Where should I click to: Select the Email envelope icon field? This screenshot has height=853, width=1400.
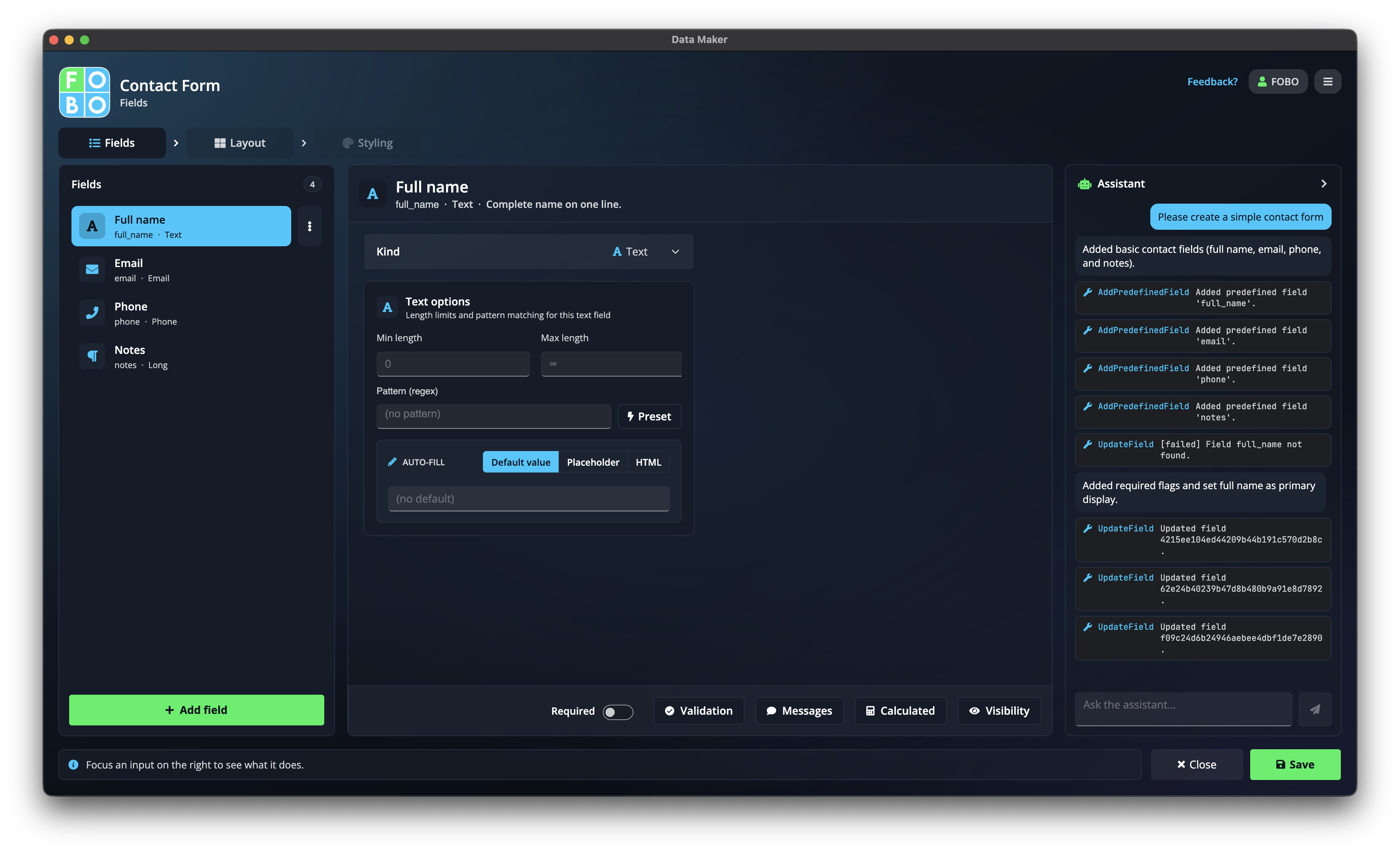[x=92, y=269]
